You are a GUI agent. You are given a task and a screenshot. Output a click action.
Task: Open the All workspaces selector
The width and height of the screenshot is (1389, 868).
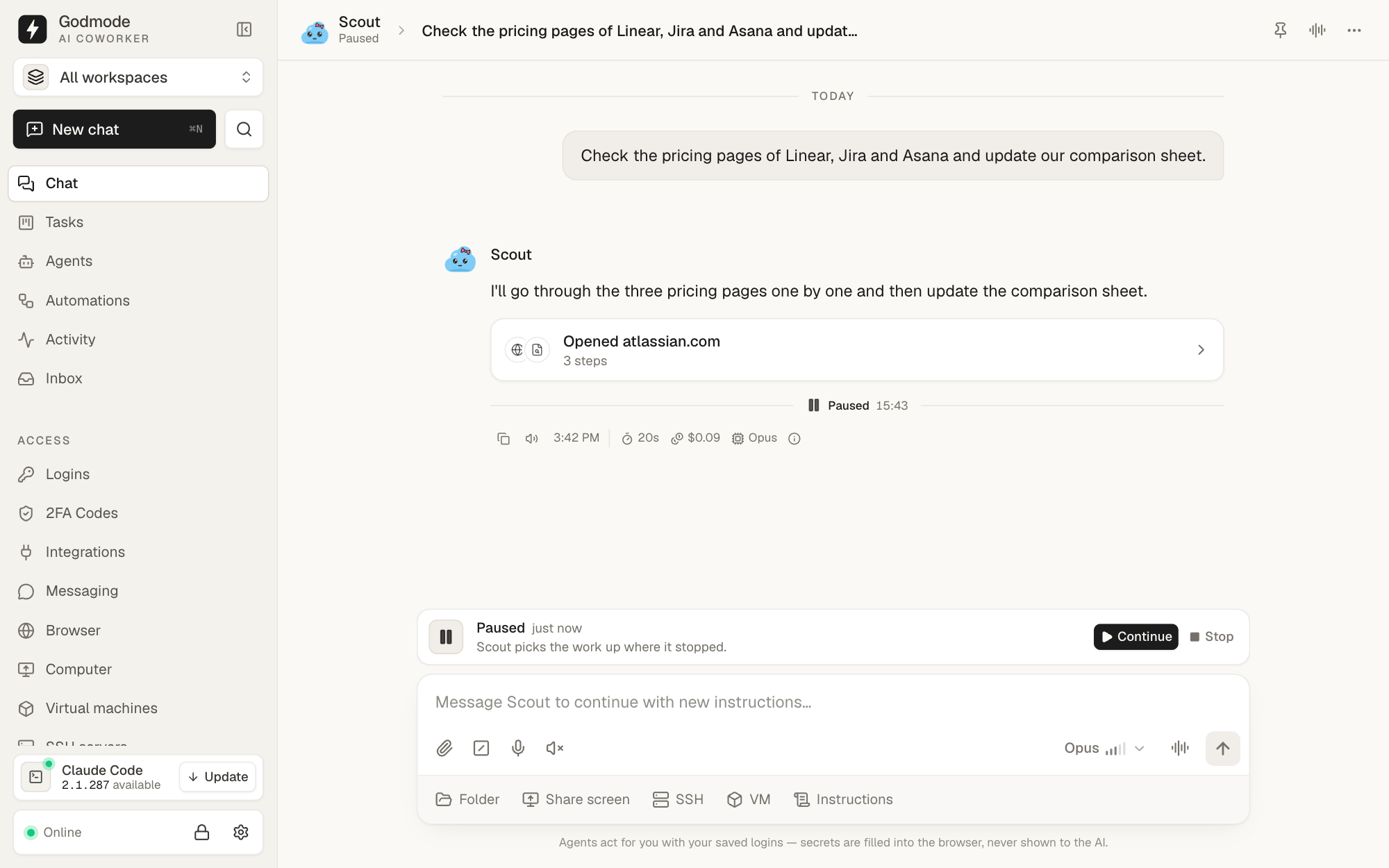click(138, 77)
